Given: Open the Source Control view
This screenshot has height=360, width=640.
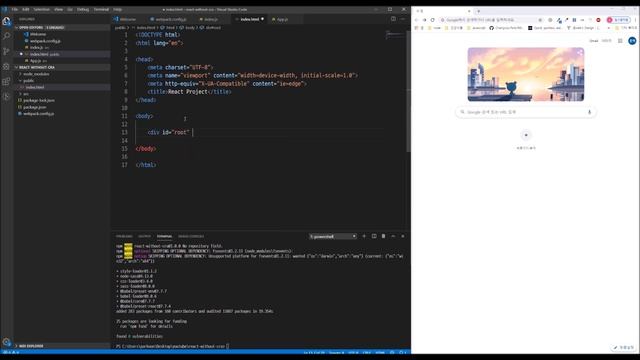Looking at the screenshot, I should point(6,51).
